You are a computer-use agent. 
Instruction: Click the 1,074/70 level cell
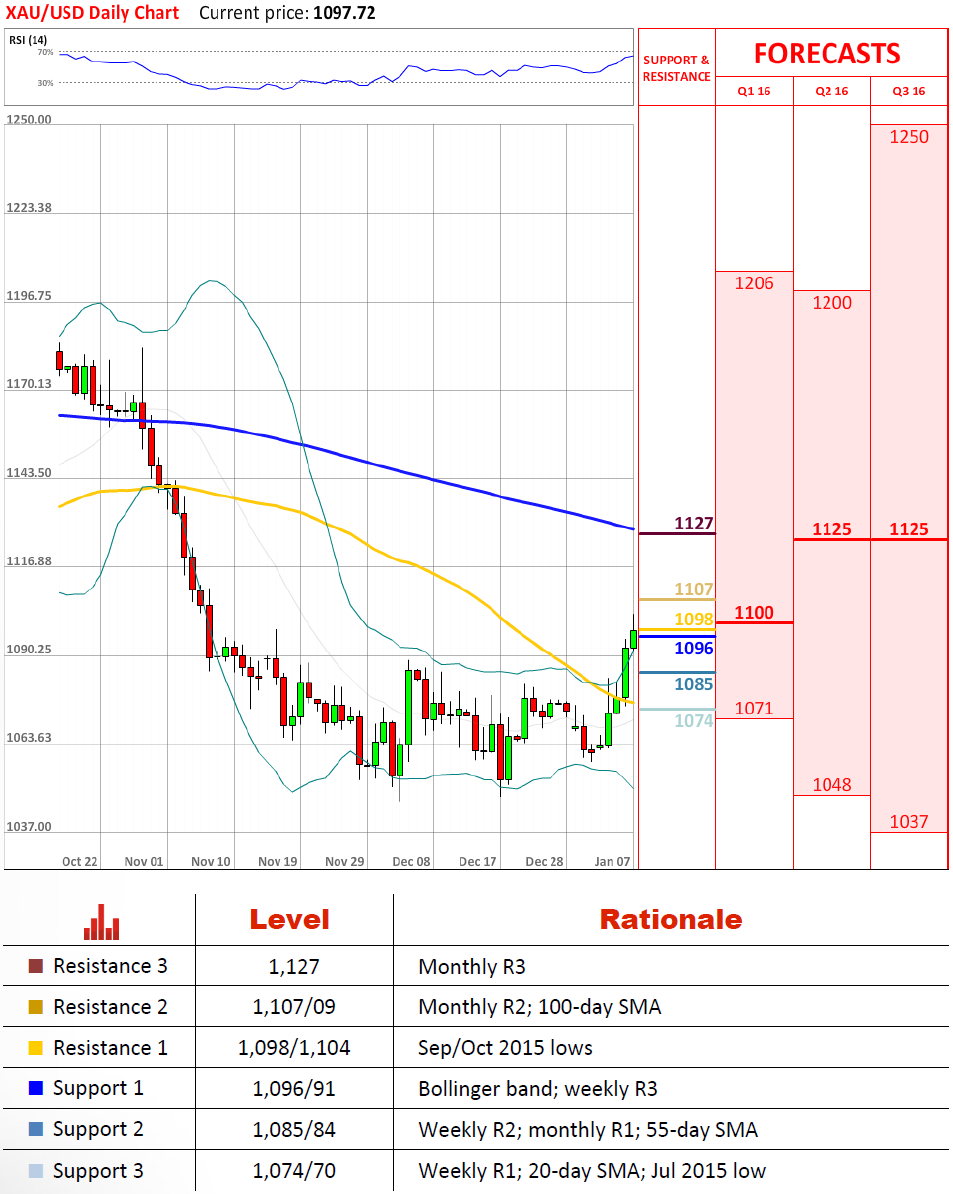pos(294,1171)
